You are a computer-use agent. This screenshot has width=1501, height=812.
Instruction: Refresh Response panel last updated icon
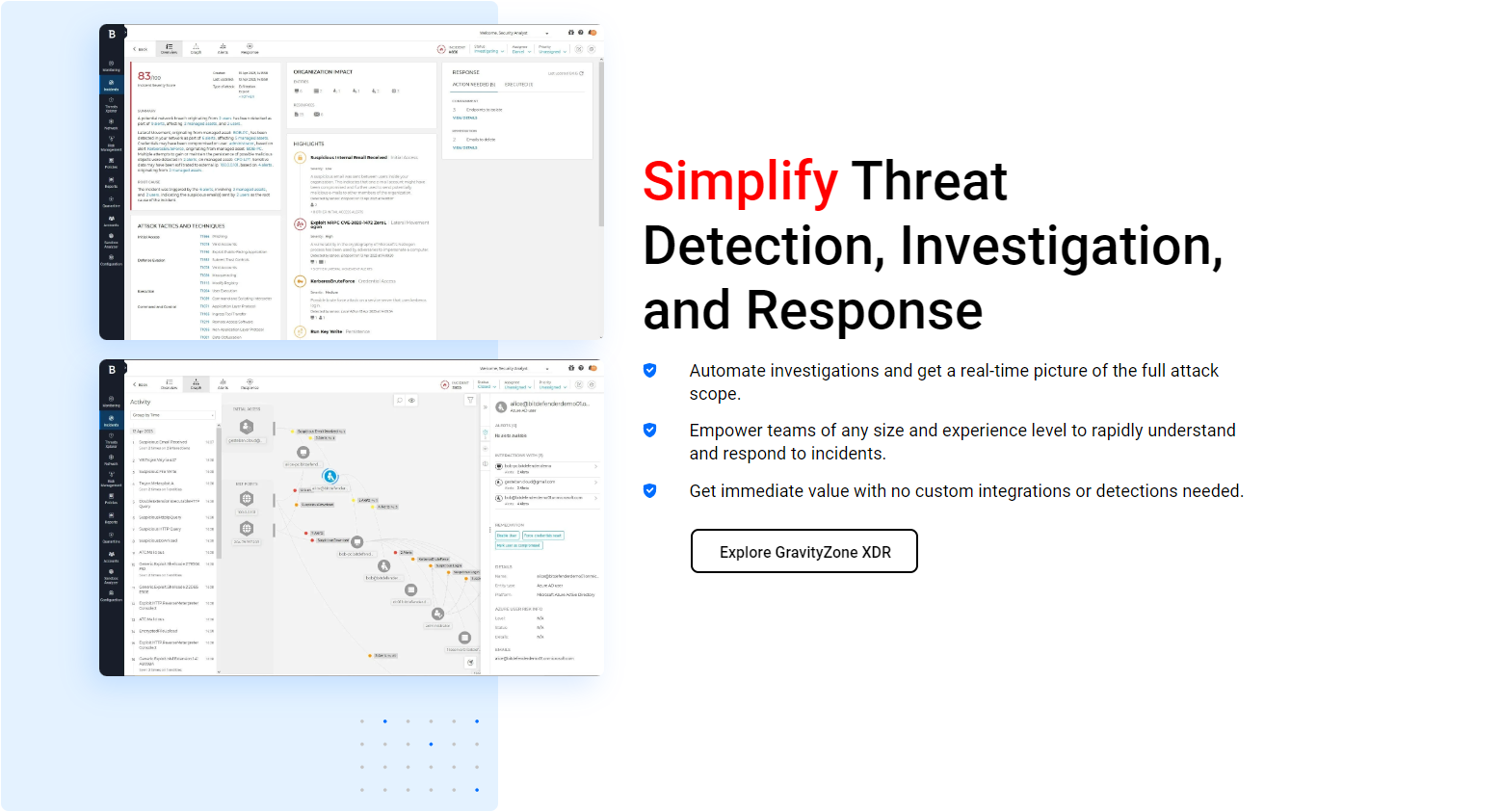click(x=581, y=73)
